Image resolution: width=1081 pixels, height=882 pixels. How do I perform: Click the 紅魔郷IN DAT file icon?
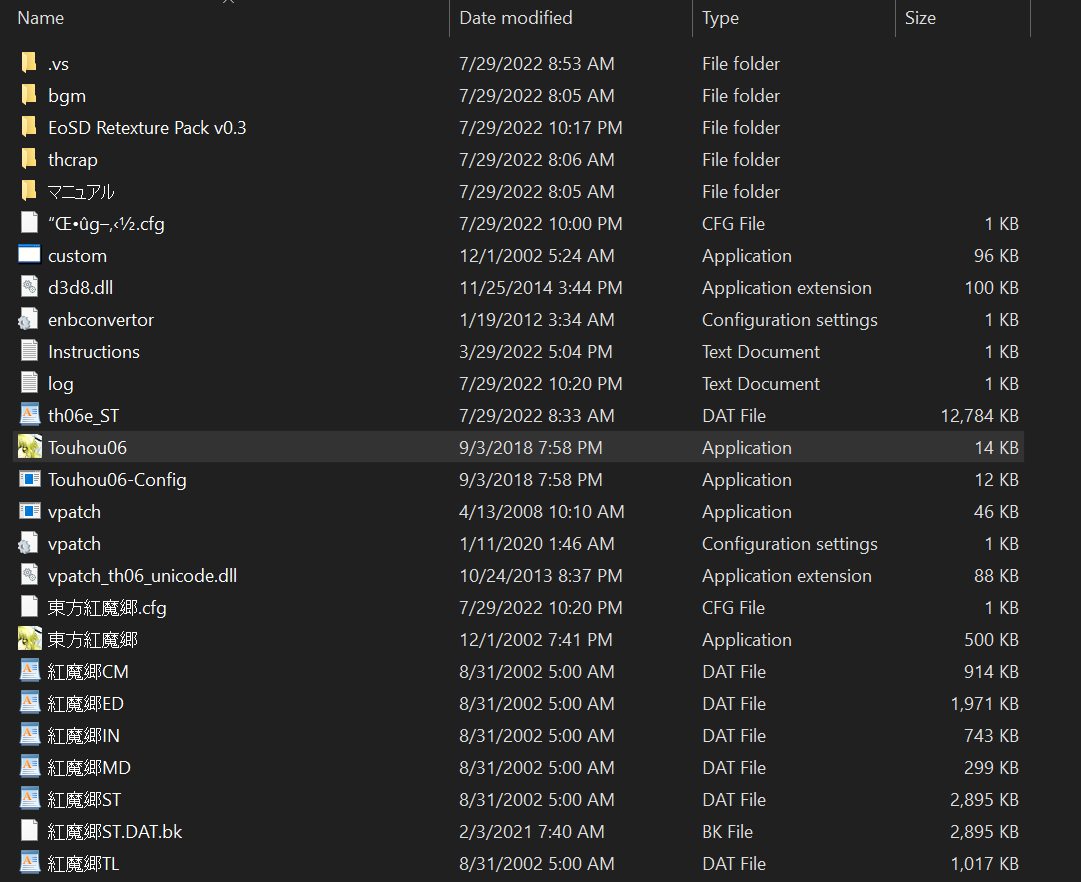[x=29, y=735]
